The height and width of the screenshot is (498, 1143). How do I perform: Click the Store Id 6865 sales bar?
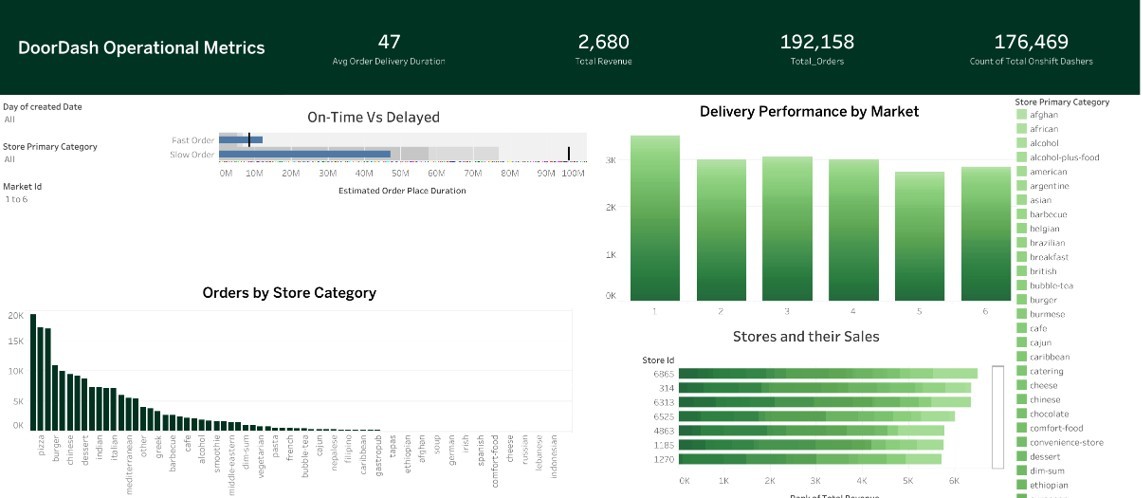point(828,373)
